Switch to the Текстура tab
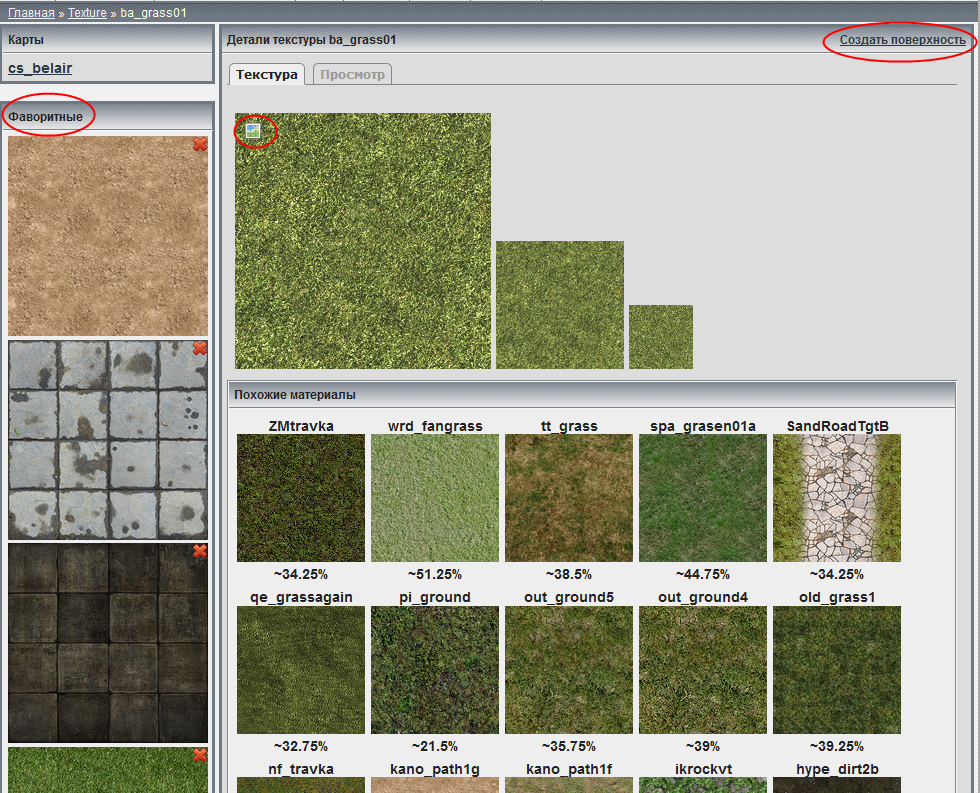980x793 pixels. point(267,74)
